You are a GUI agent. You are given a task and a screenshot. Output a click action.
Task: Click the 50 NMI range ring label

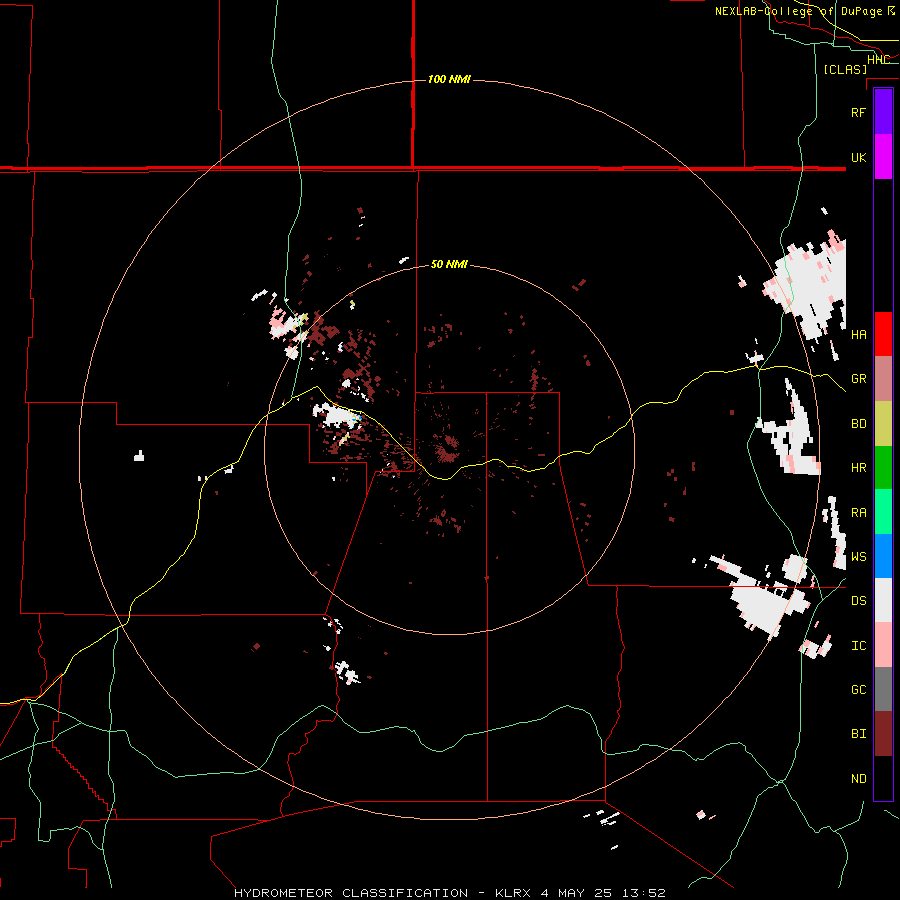449,264
